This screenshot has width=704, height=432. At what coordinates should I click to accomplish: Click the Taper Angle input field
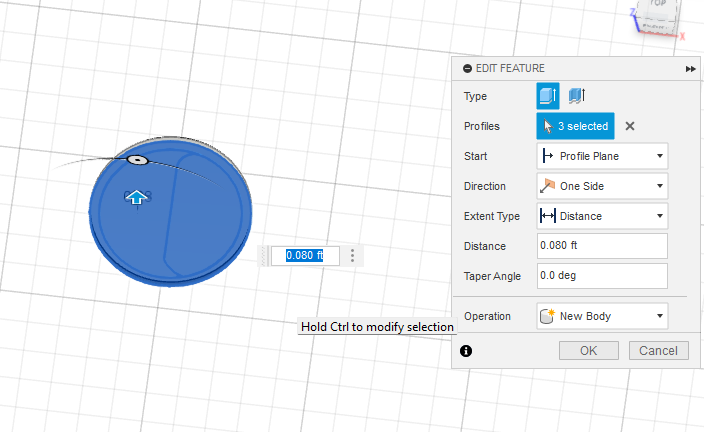pyautogui.click(x=602, y=276)
